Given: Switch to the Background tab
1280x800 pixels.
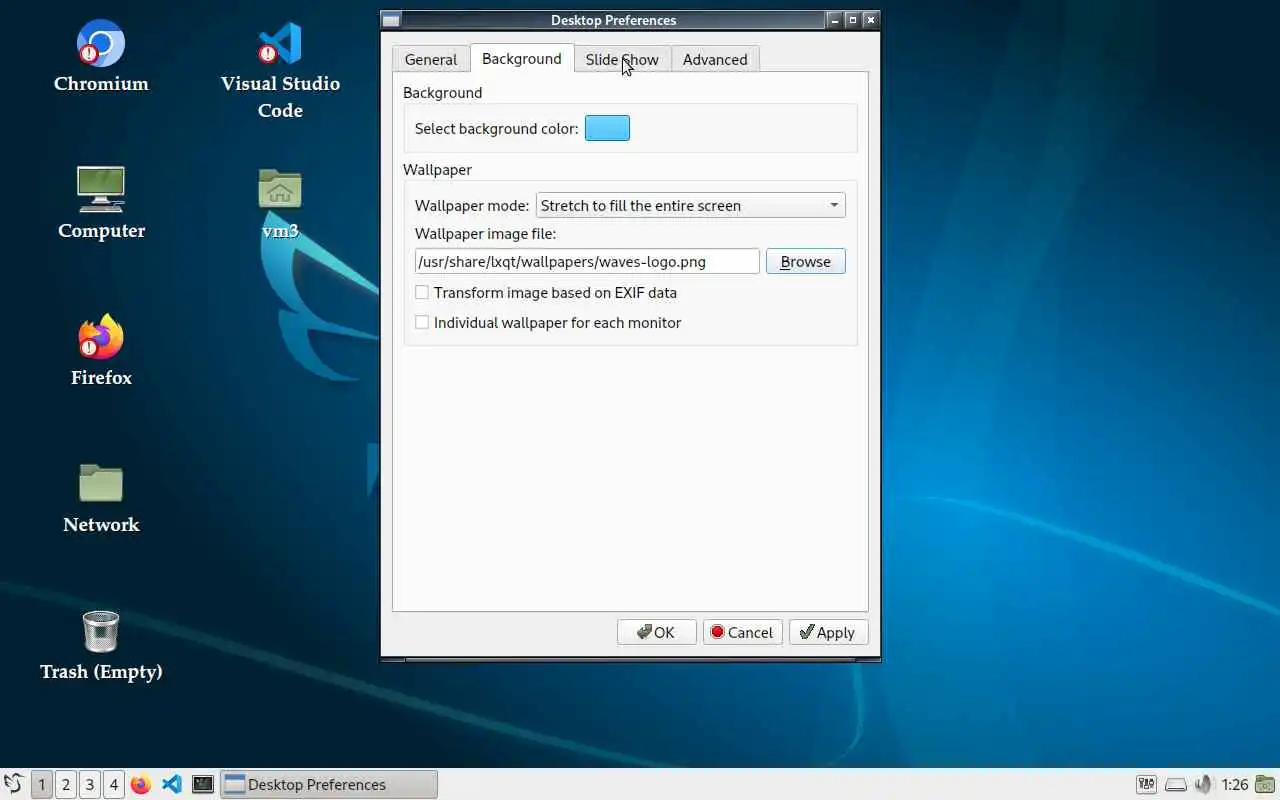Looking at the screenshot, I should (x=522, y=58).
